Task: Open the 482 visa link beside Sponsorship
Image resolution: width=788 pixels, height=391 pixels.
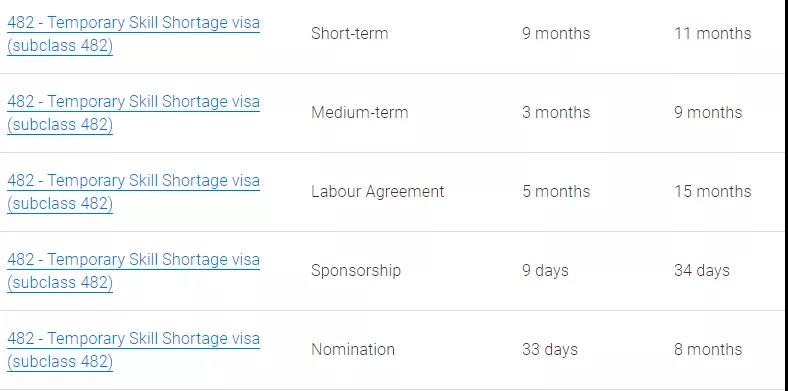Action: pos(133,271)
